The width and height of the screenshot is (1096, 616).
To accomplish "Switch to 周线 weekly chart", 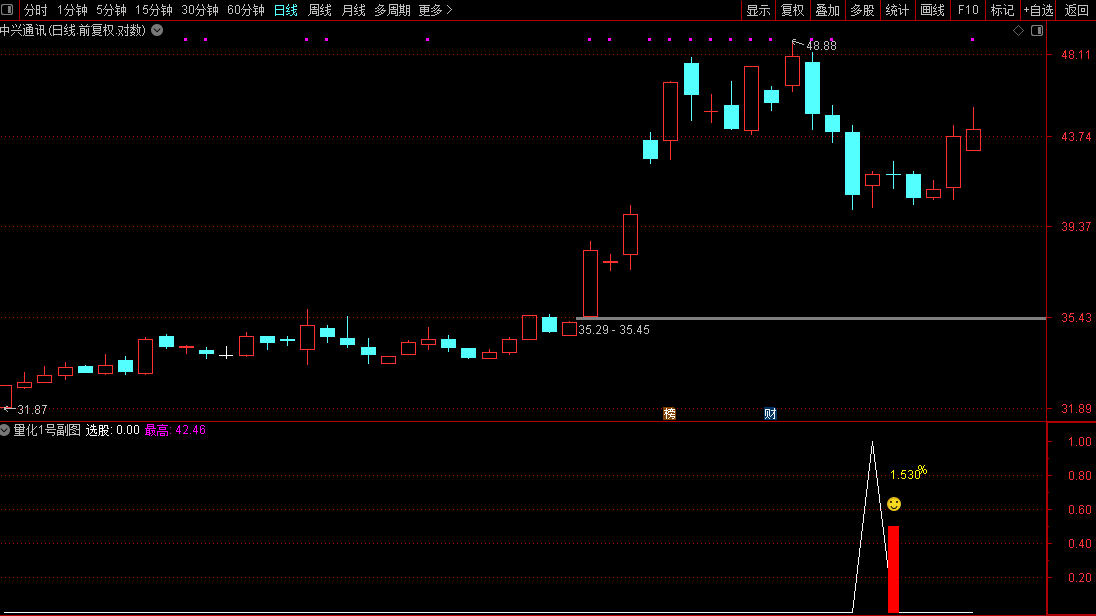I will [319, 10].
